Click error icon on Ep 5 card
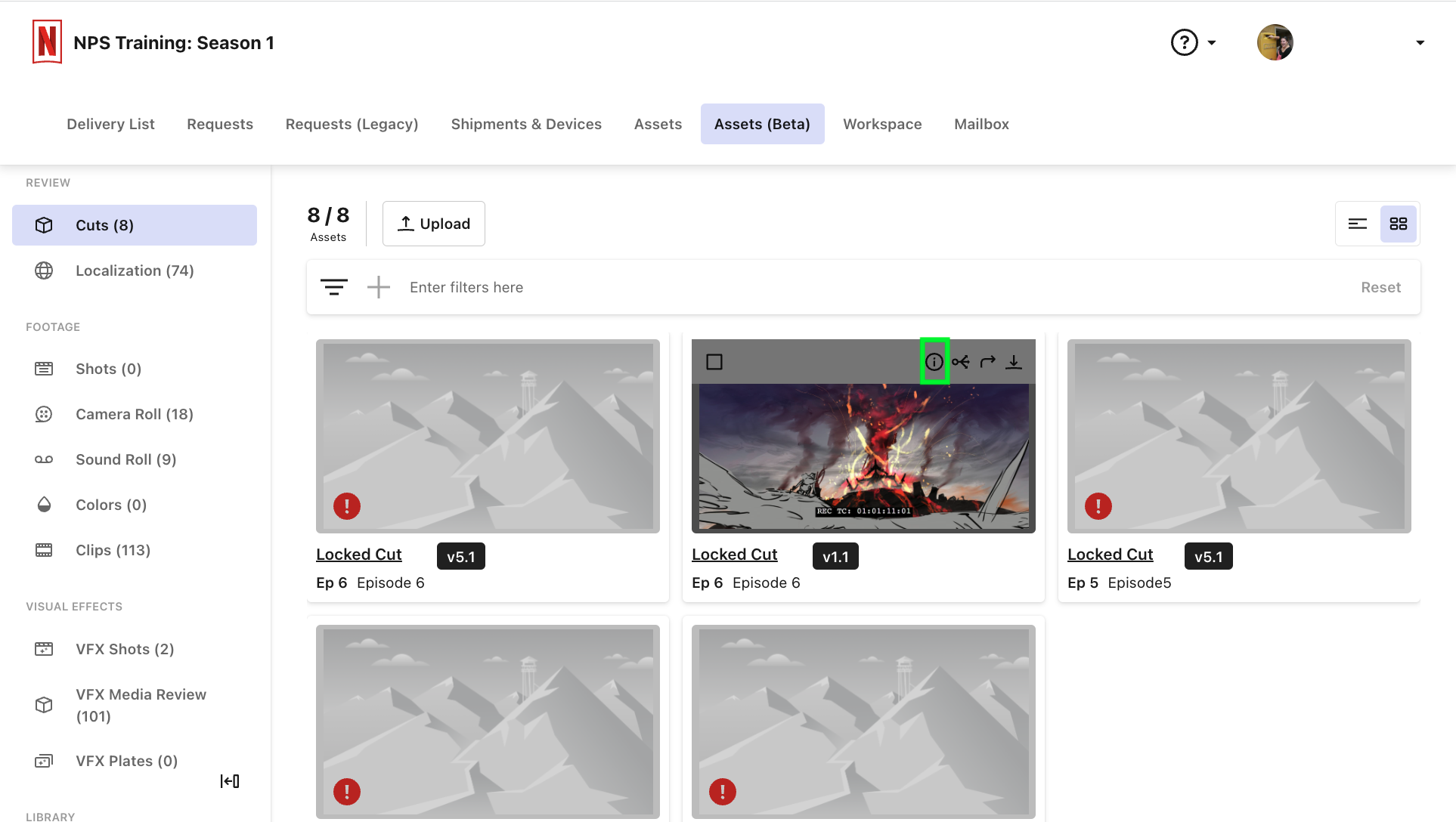The width and height of the screenshot is (1456, 822). pos(1098,505)
